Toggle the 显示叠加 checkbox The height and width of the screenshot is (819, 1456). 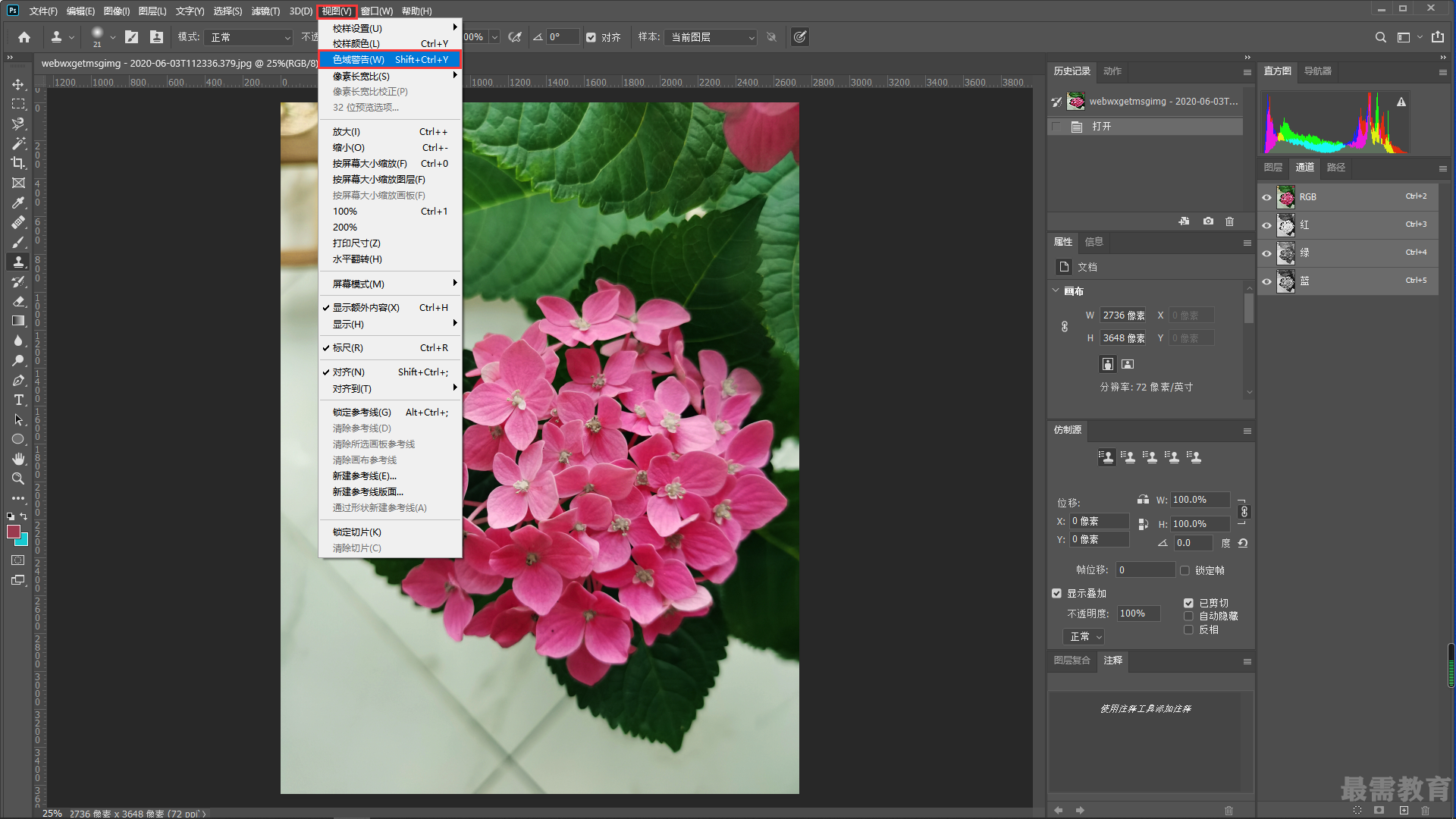1056,593
